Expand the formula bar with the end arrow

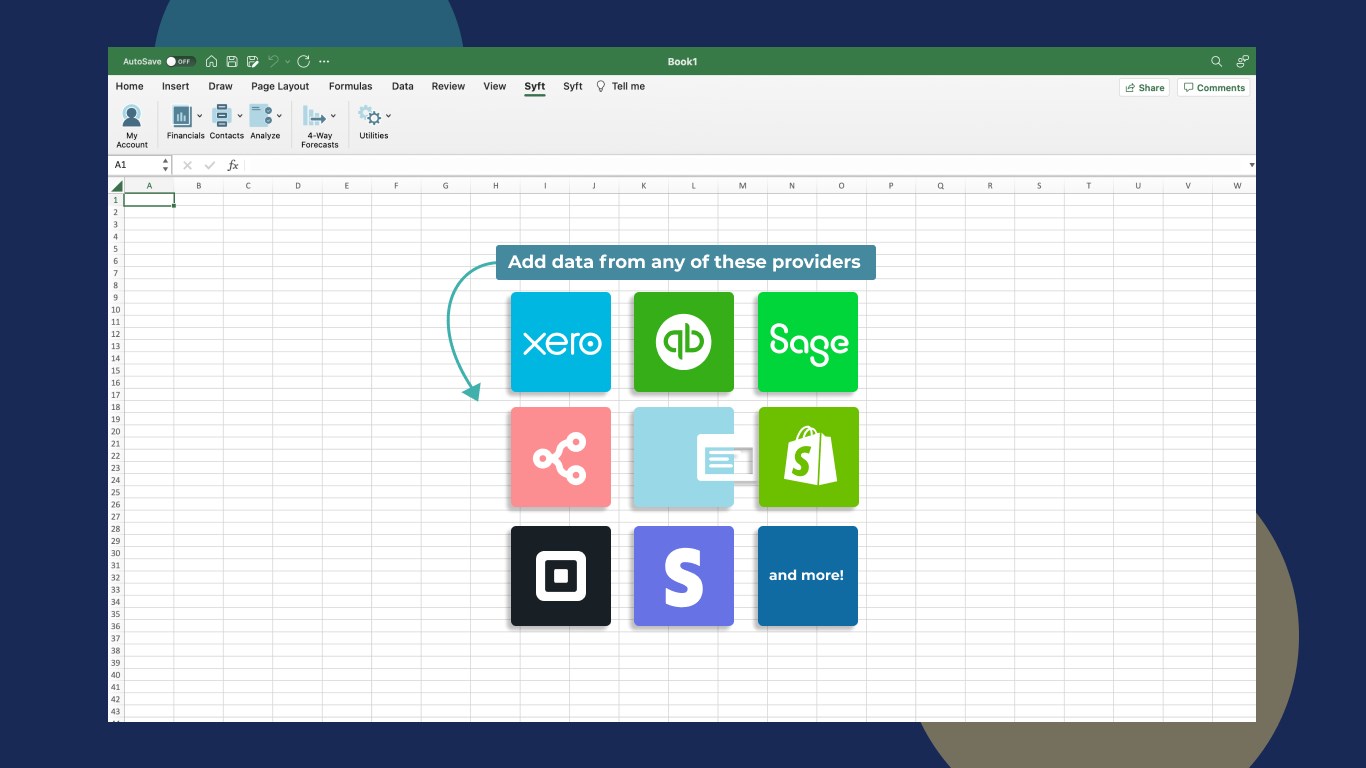1251,165
